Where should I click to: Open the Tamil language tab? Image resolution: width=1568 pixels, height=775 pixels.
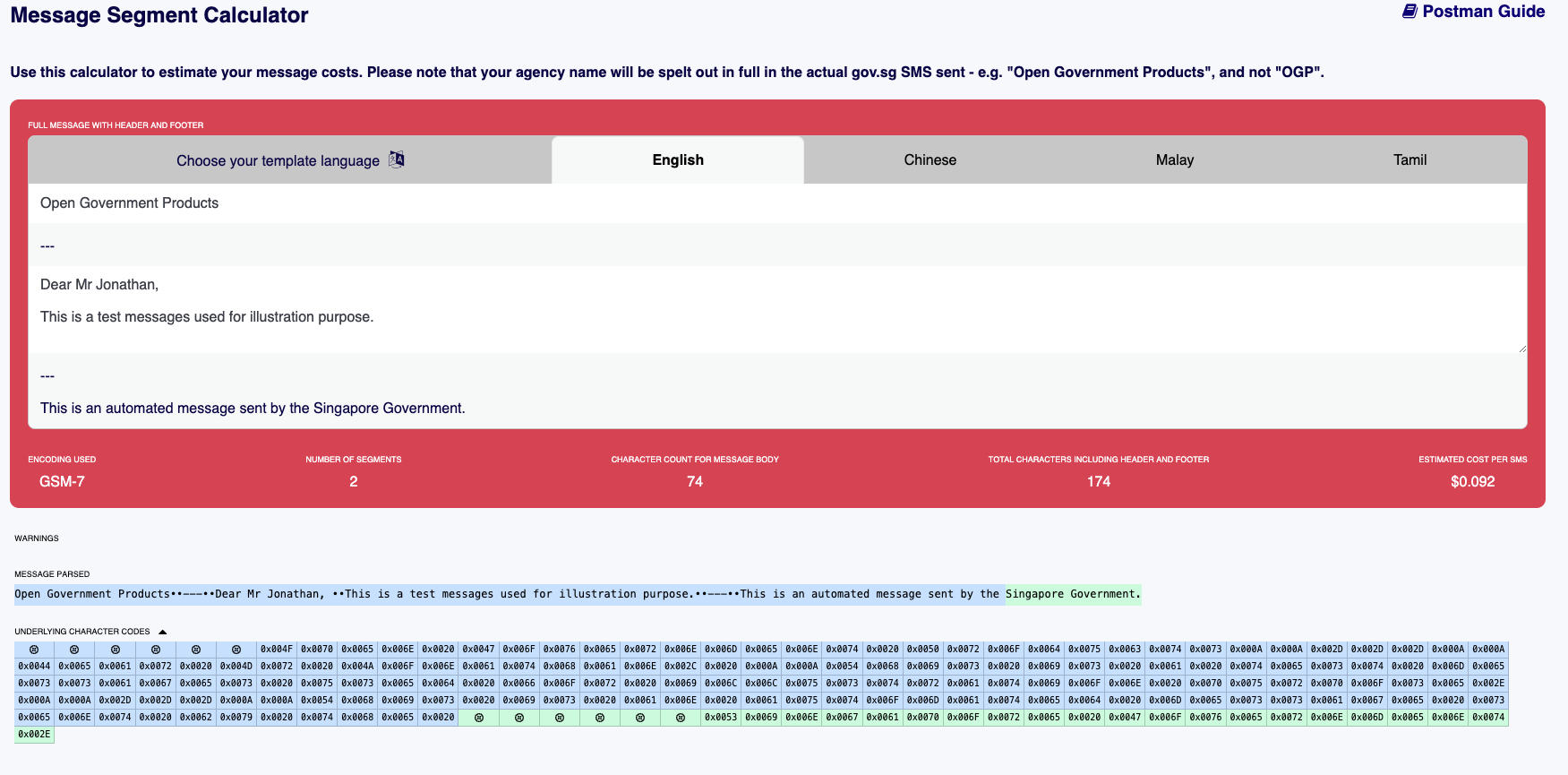(1409, 160)
